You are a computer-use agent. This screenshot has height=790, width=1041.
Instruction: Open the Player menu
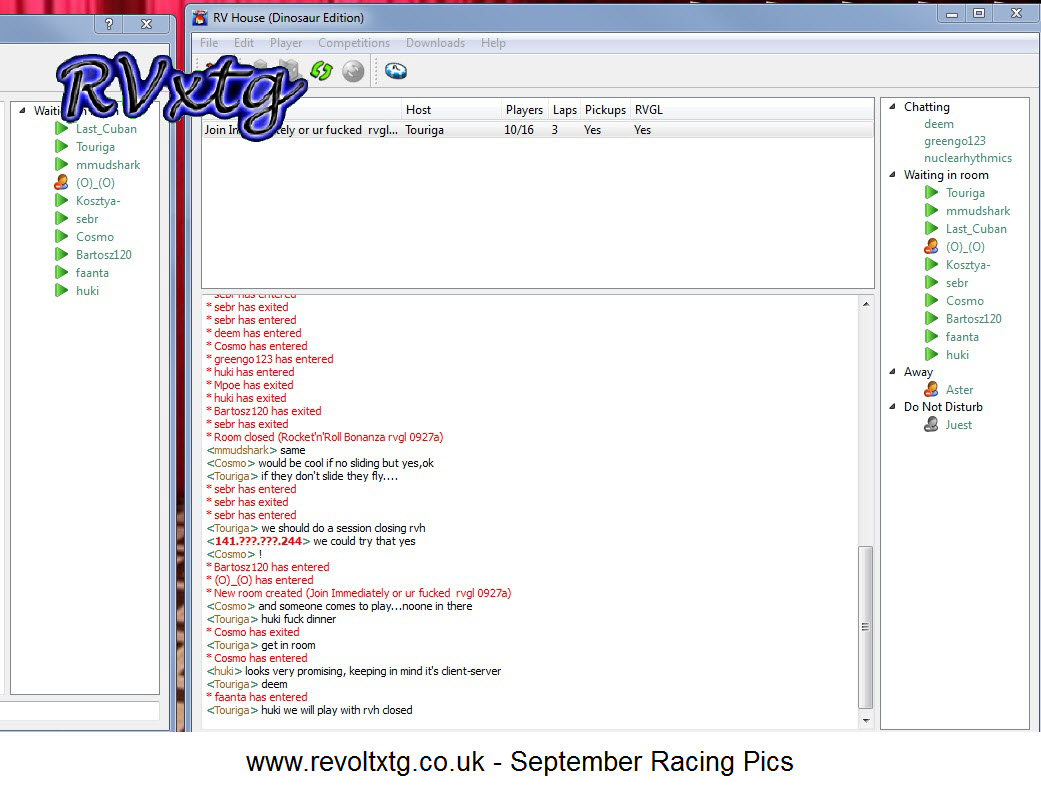286,42
